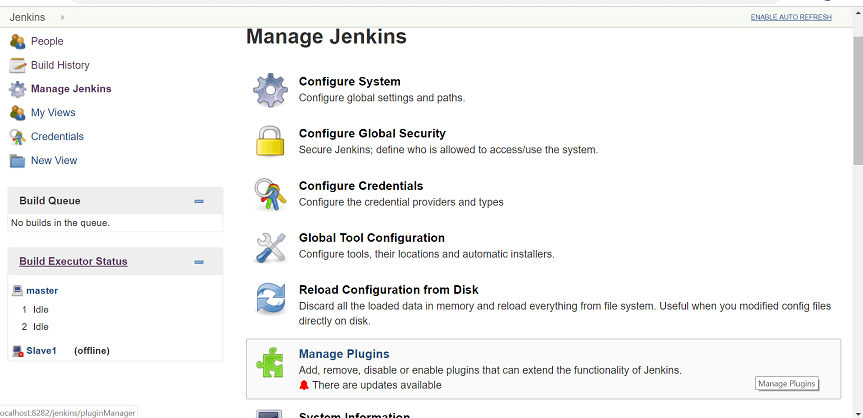Collapse the Build Queue panel
The height and width of the screenshot is (418, 863).
tap(199, 202)
